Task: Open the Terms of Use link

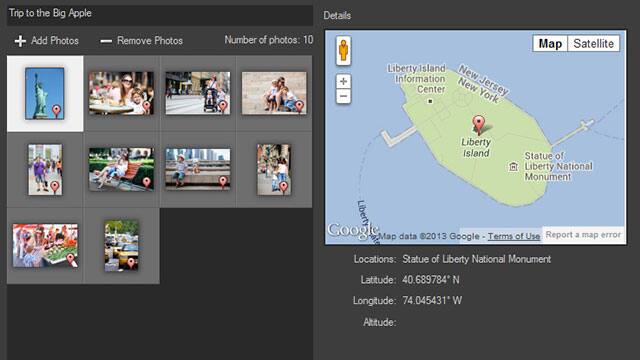Action: coord(514,236)
